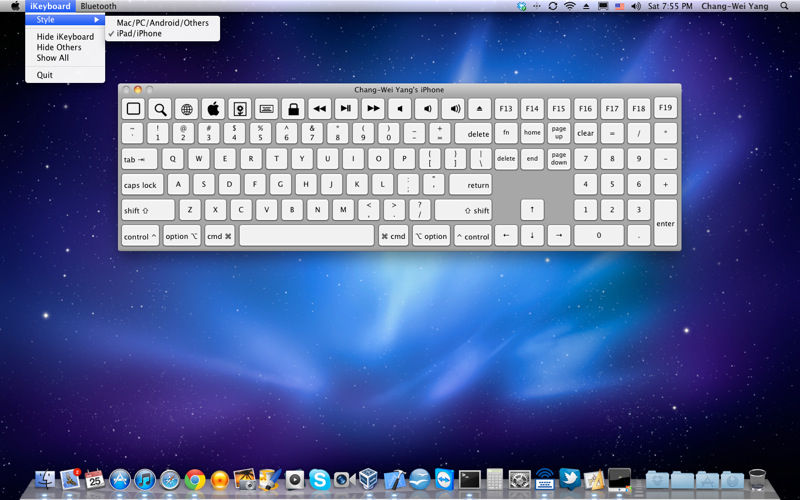
Task: Open the iKeyboard Wi-Fi keyboard Dock icon
Action: pos(544,480)
